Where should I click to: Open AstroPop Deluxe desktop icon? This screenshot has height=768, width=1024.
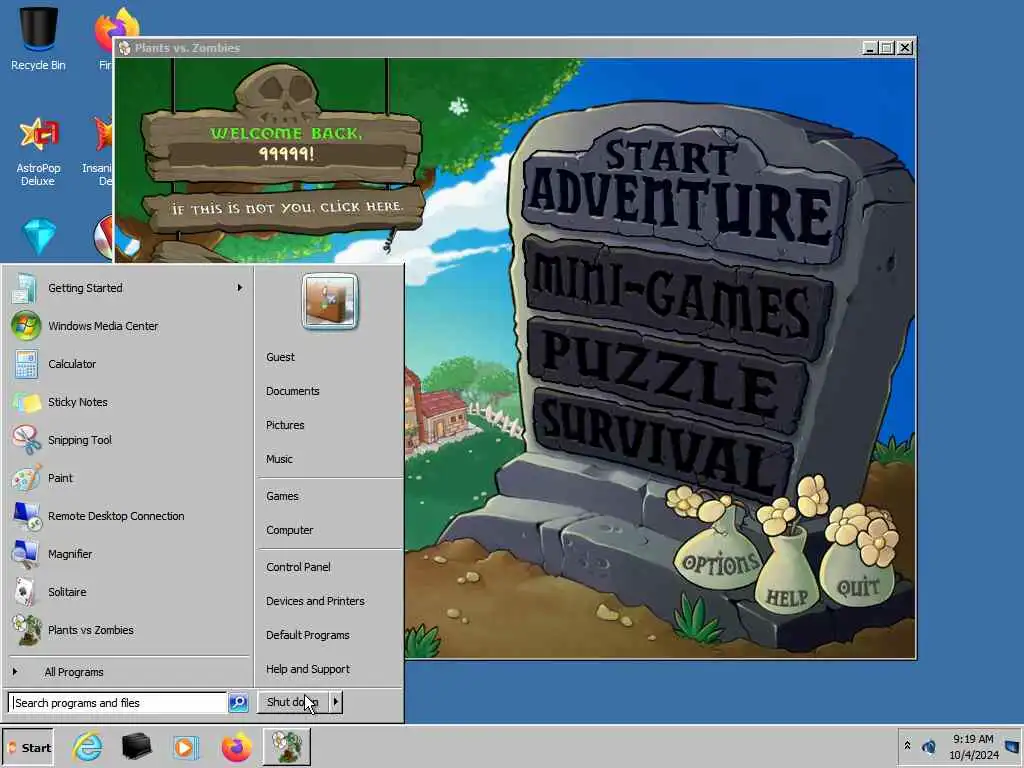(x=38, y=152)
